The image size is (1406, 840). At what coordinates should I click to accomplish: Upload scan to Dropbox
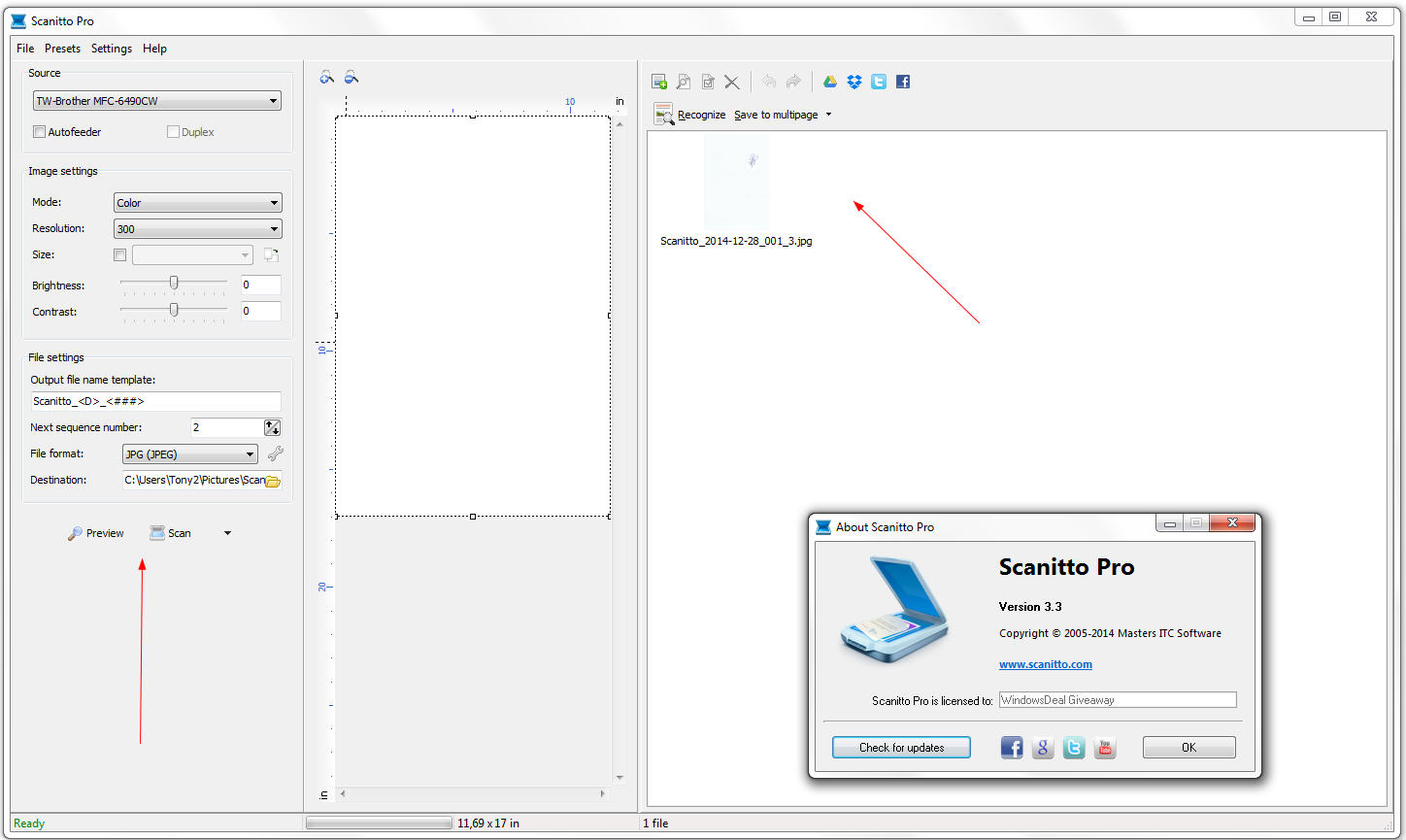pyautogui.click(x=854, y=82)
